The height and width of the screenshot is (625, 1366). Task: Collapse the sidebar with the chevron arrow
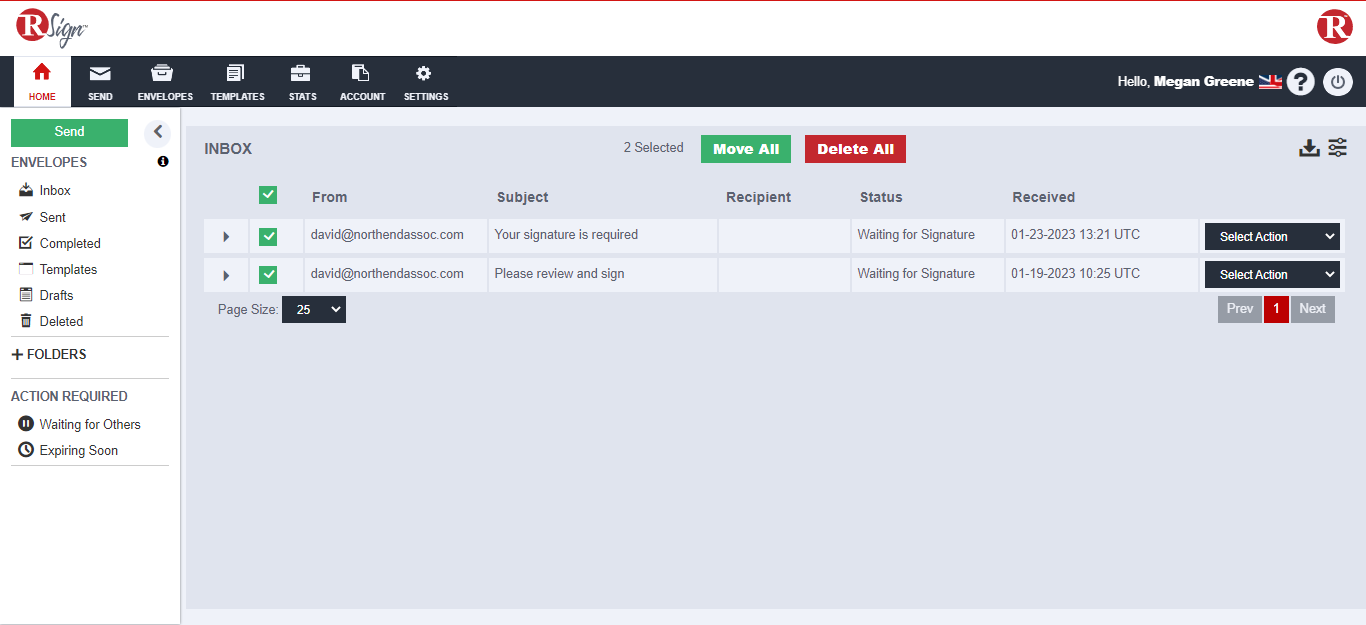(x=157, y=132)
